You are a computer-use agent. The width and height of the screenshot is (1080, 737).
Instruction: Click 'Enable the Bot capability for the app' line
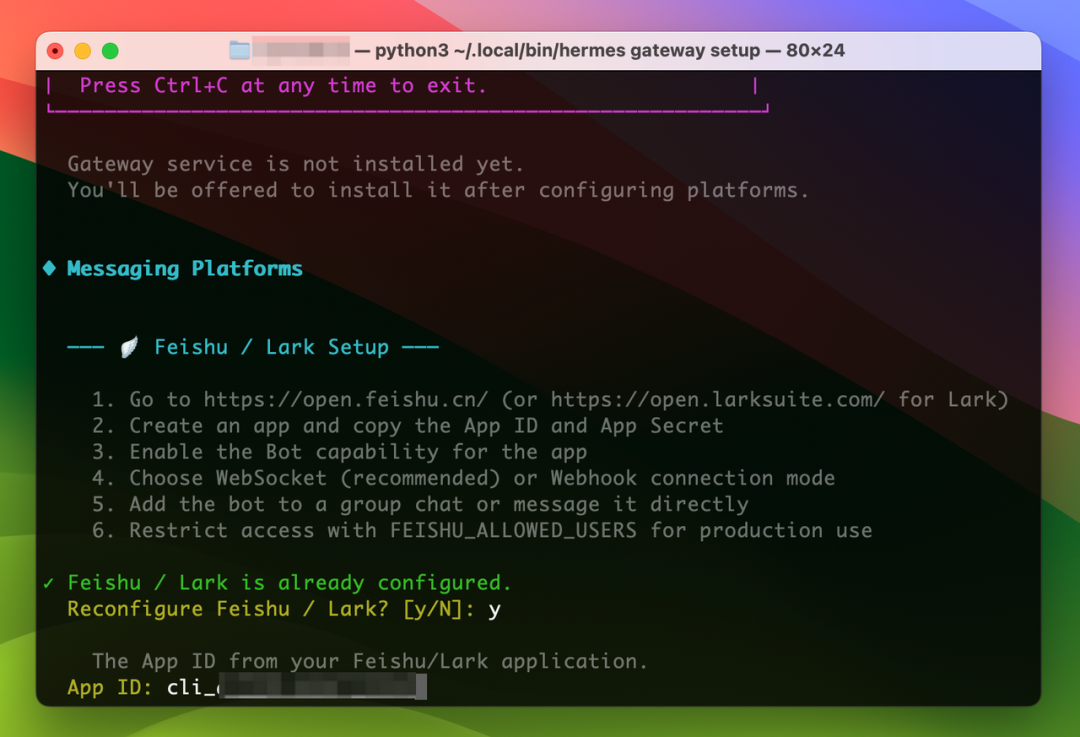(x=340, y=452)
